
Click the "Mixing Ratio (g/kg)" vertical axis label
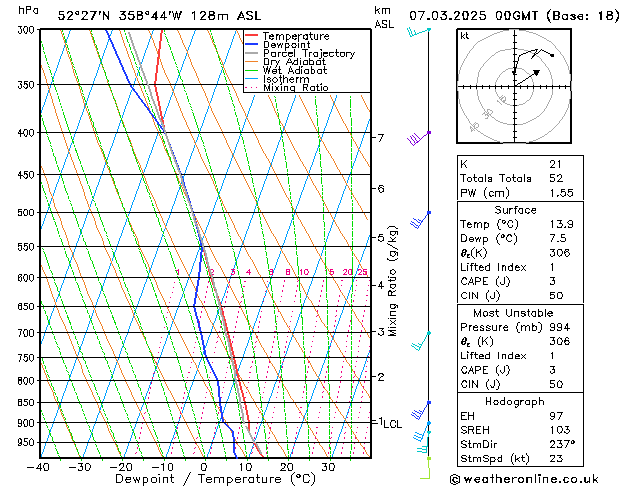392,281
